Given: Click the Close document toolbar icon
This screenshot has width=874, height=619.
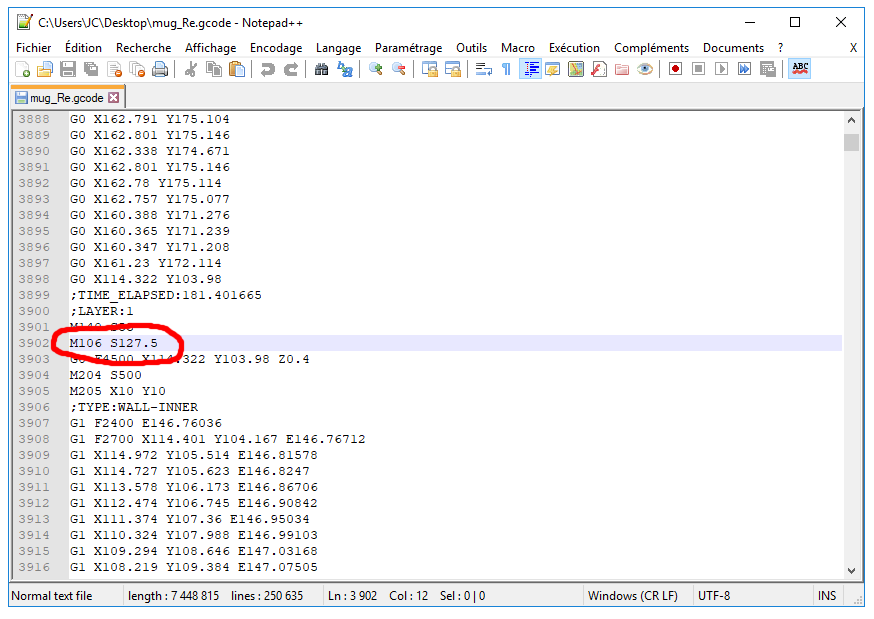Looking at the screenshot, I should point(114,69).
